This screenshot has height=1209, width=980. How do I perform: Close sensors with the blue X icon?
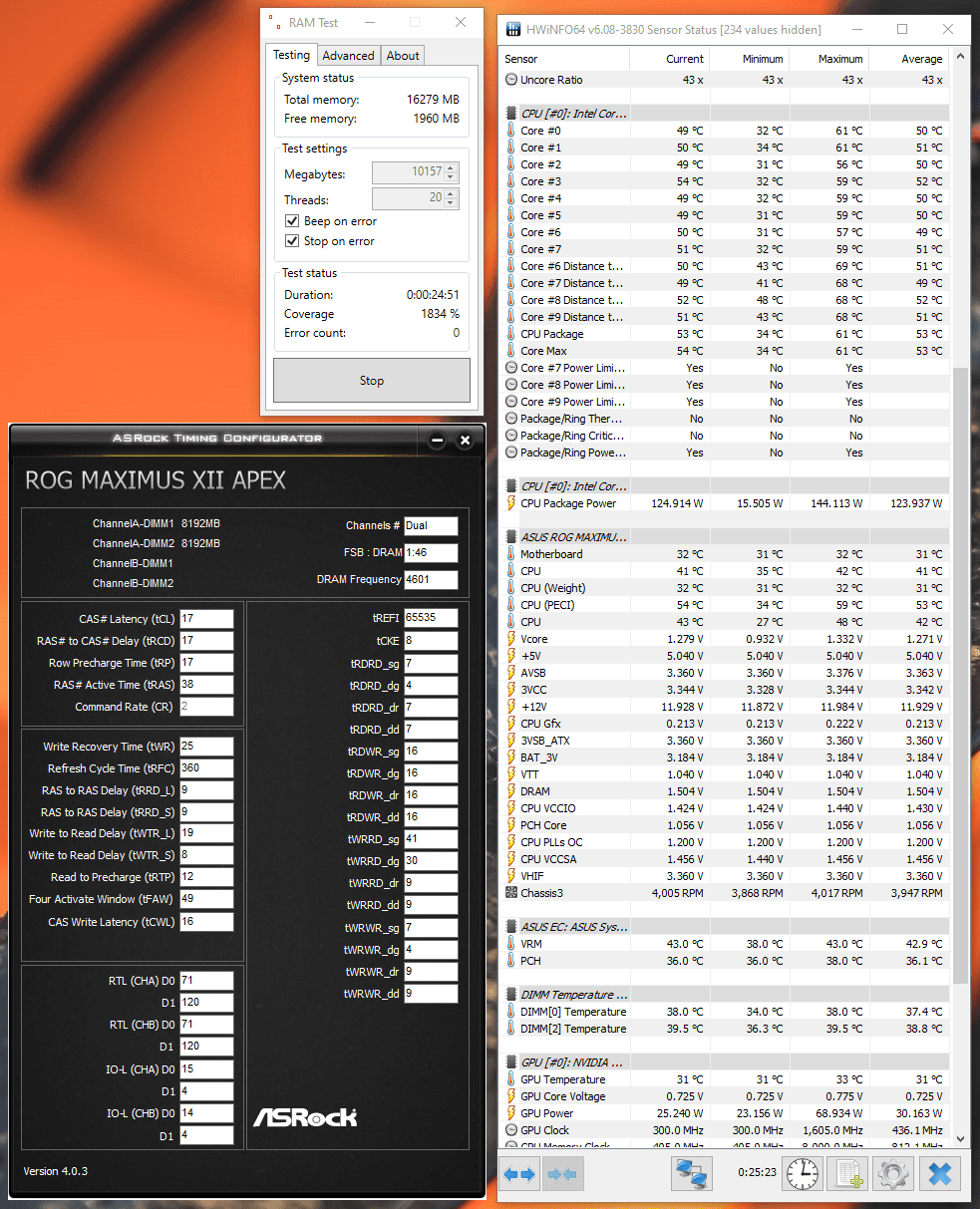(939, 1174)
